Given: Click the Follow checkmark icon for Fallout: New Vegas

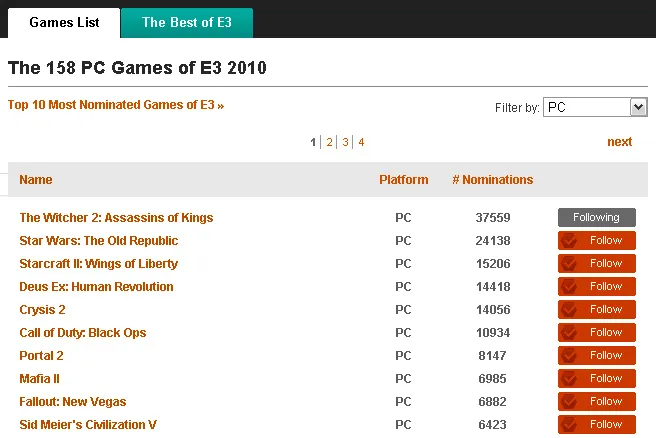Looking at the screenshot, I should pos(570,402).
